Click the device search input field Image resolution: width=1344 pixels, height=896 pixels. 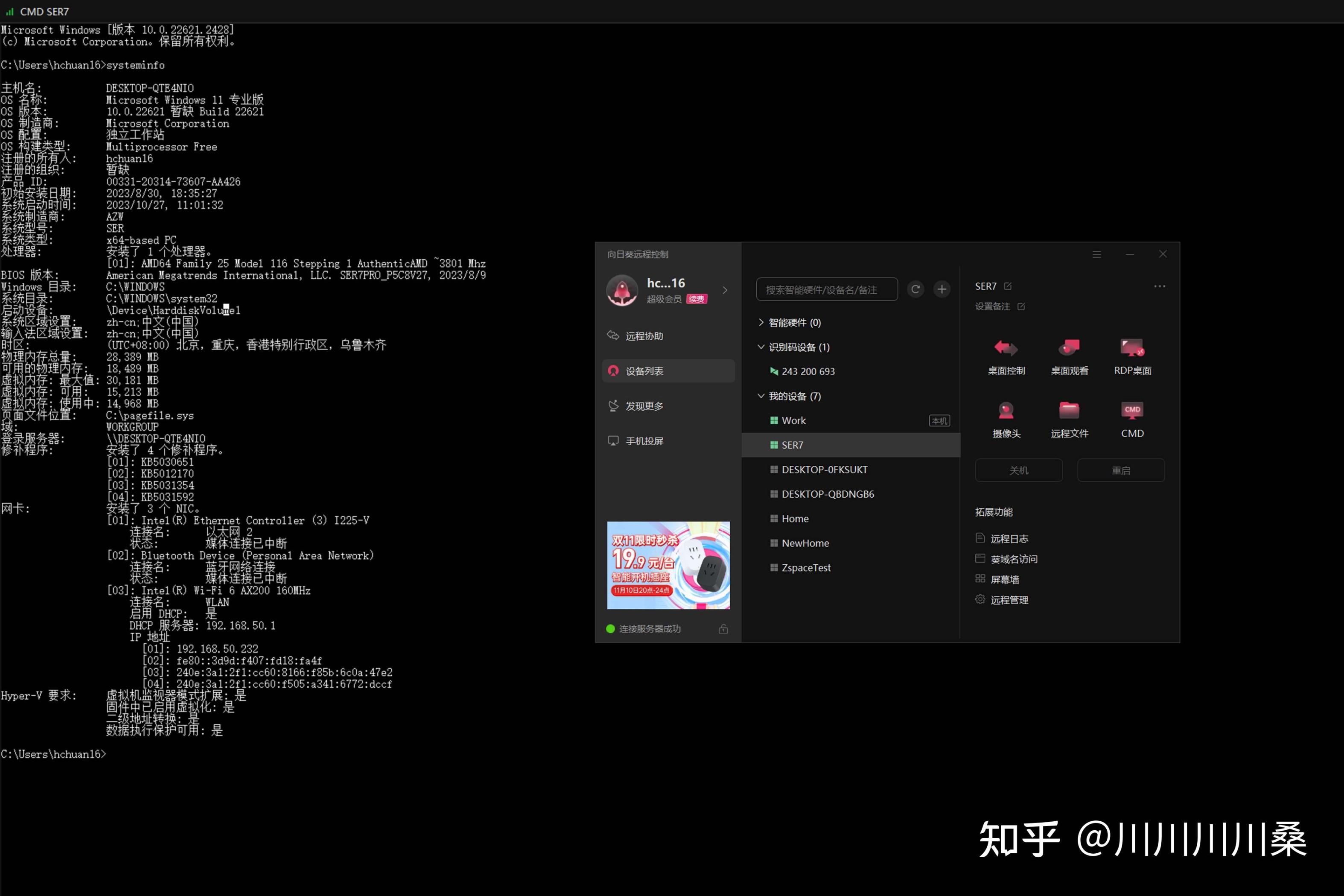[x=826, y=290]
